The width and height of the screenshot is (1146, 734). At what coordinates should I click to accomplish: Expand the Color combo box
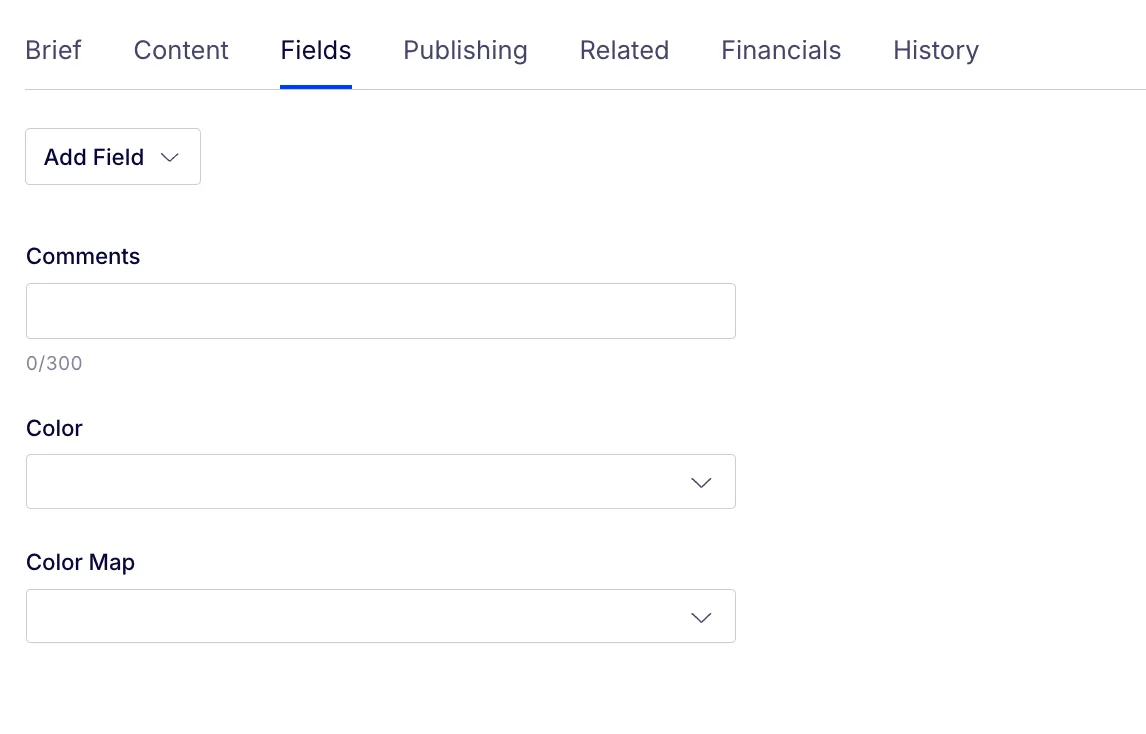[x=381, y=482]
